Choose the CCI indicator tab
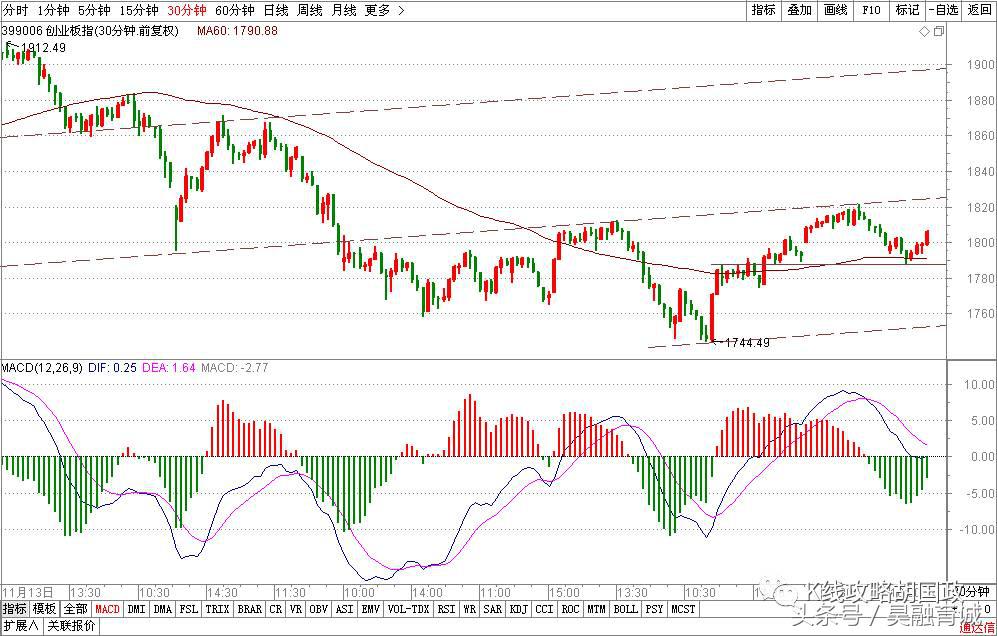The height and width of the screenshot is (636, 997). (x=544, y=609)
